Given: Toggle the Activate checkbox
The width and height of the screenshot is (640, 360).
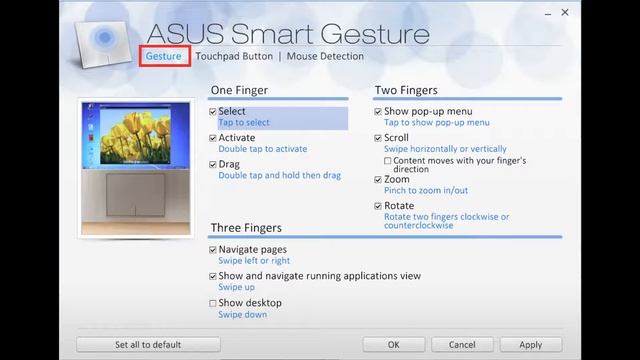Looking at the screenshot, I should (213, 138).
